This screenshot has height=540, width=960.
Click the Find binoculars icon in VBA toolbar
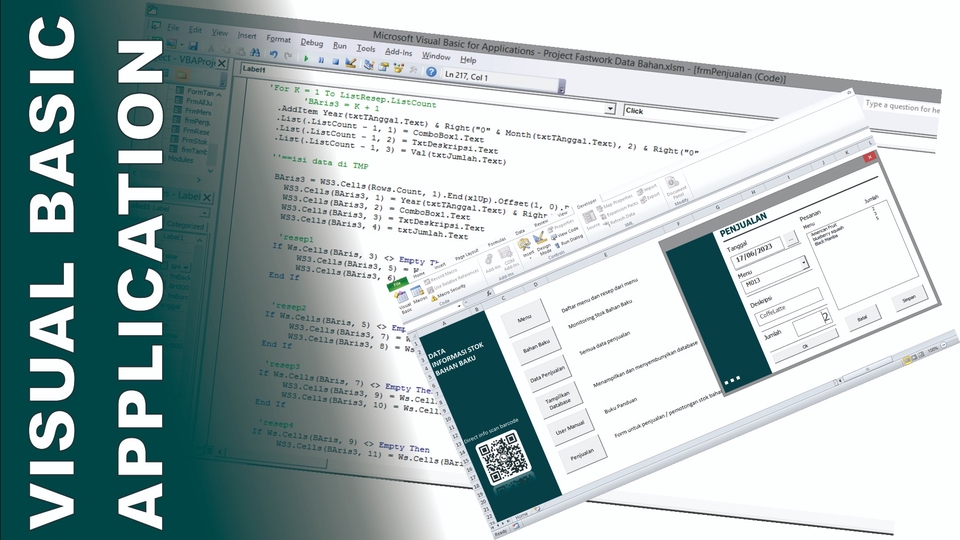pos(255,53)
